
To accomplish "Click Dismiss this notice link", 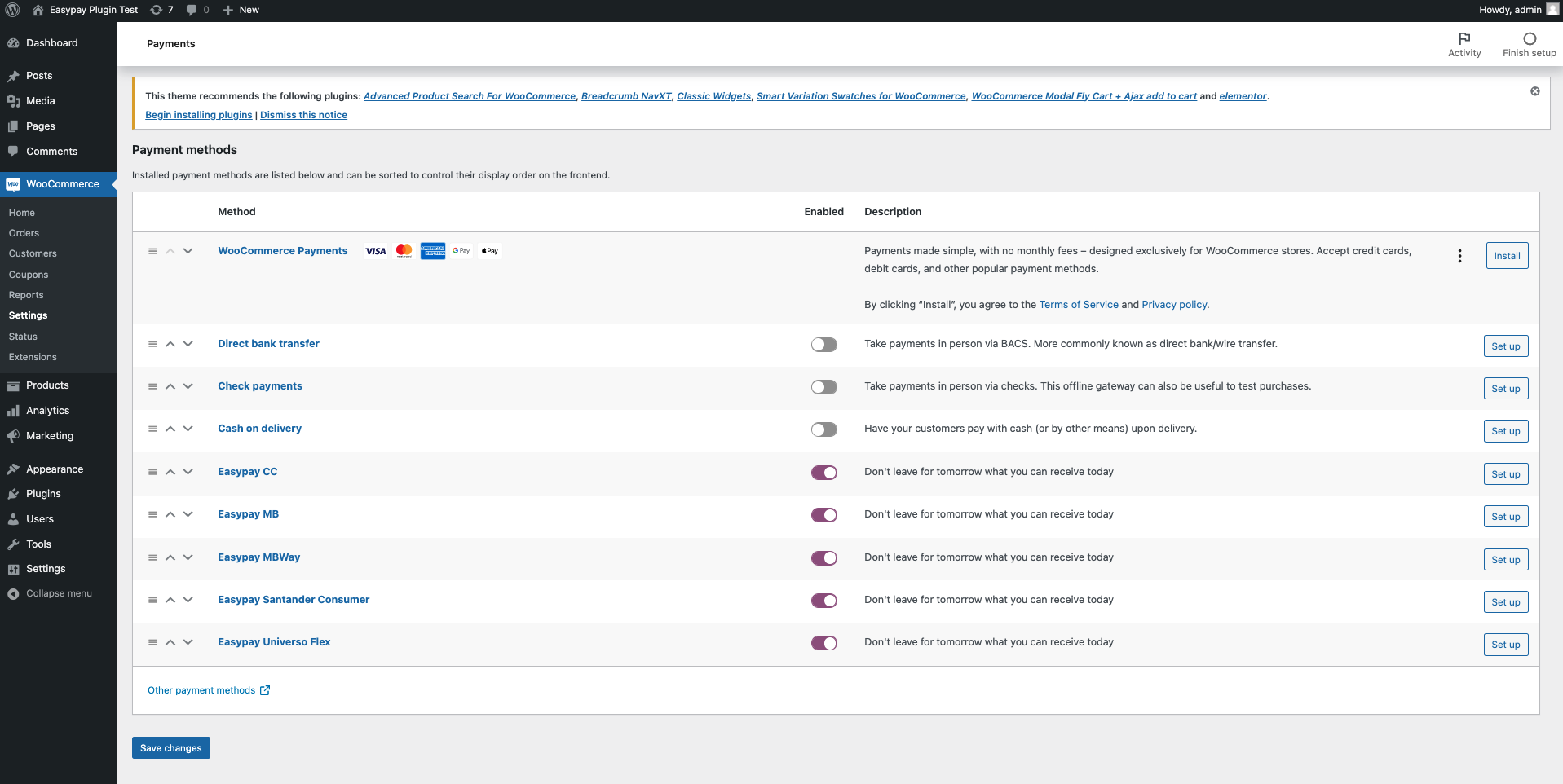I will click(x=303, y=115).
